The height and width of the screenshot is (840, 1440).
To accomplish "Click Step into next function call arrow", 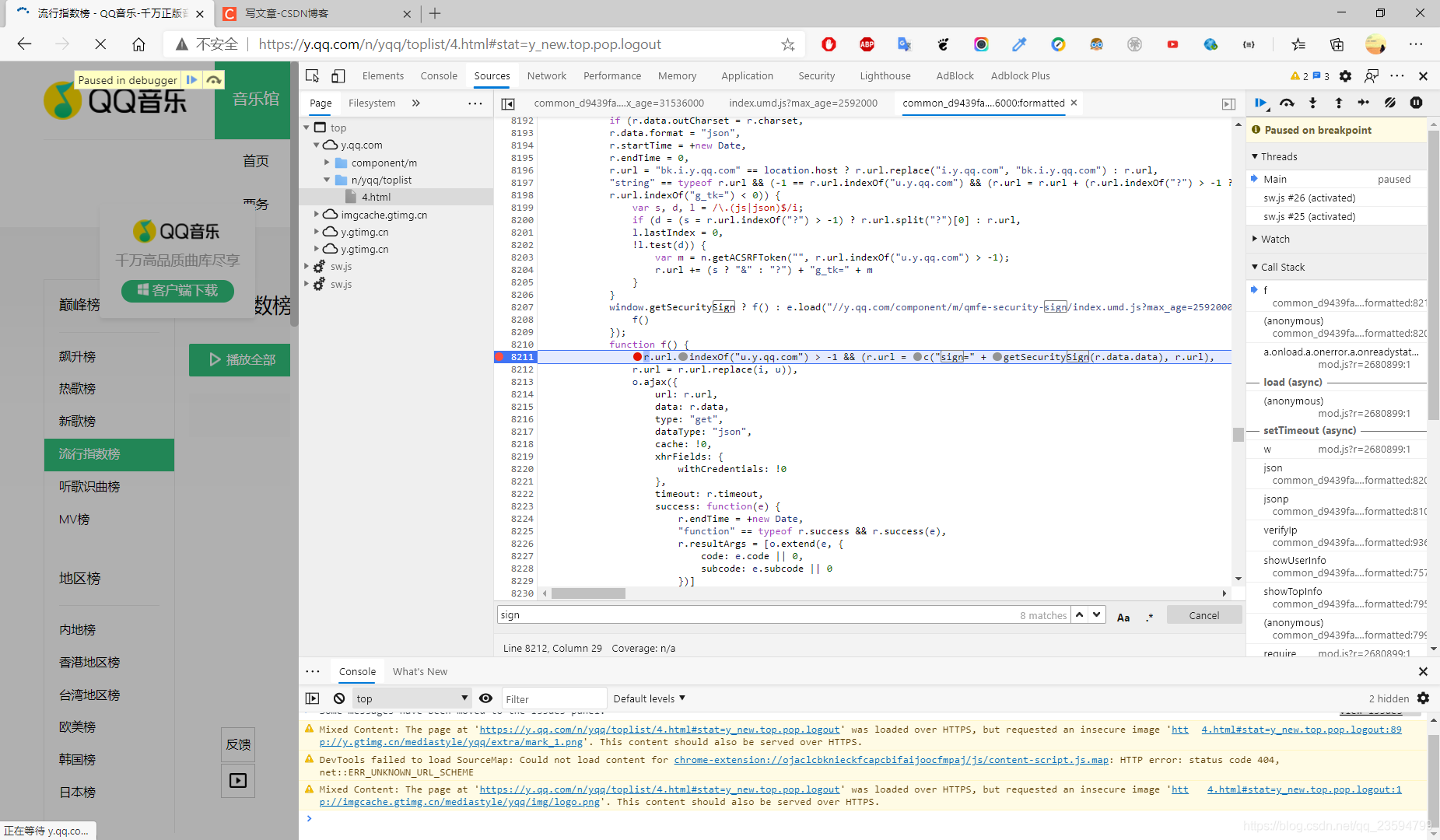I will [1312, 103].
